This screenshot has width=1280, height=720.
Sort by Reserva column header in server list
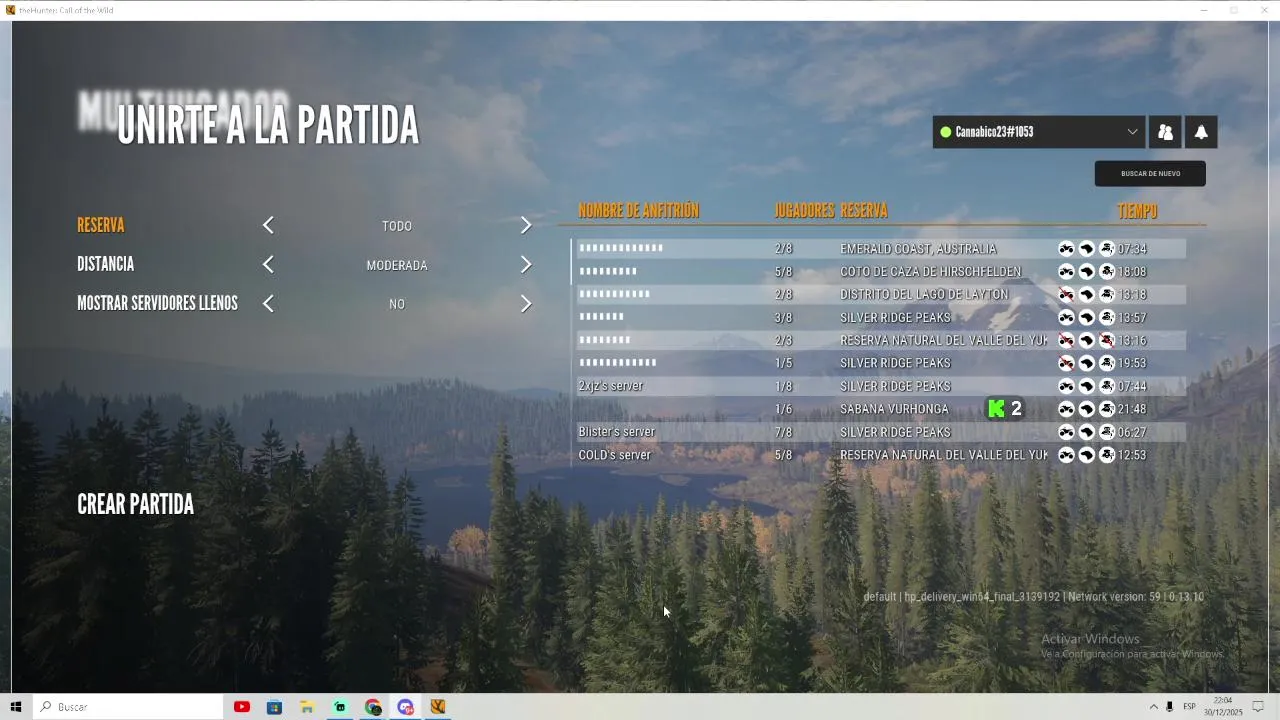864,211
